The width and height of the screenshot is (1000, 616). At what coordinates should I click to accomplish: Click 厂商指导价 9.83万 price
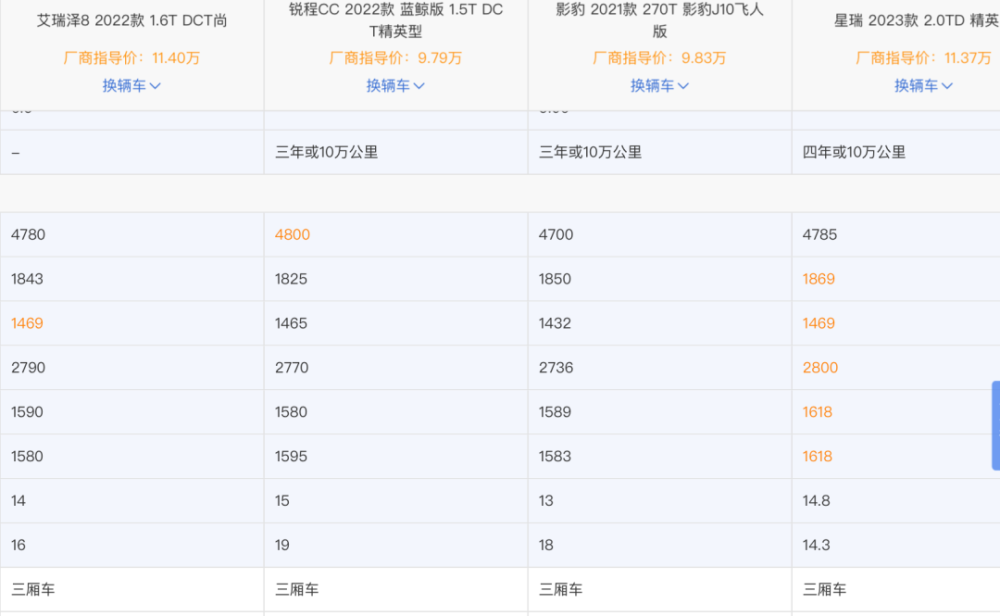(659, 58)
